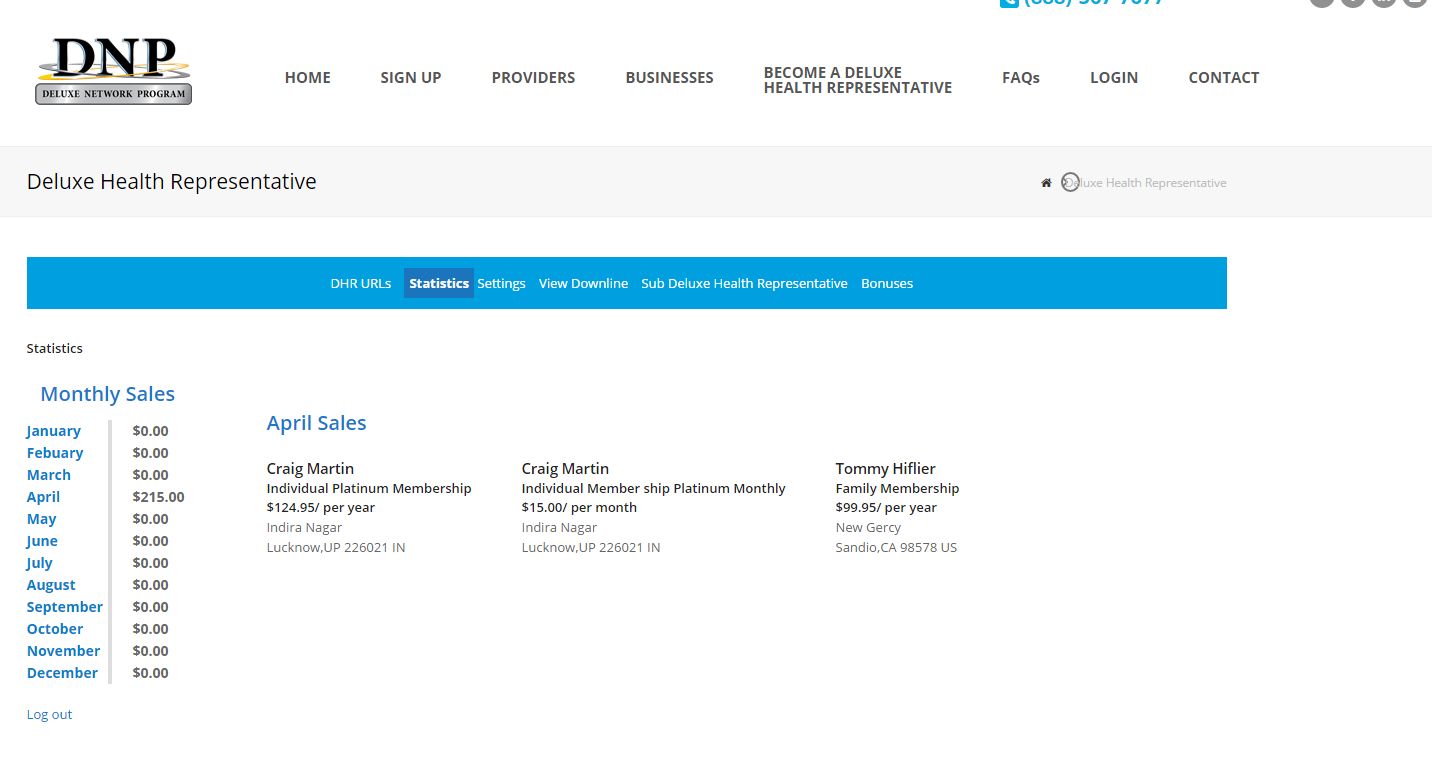The height and width of the screenshot is (767, 1432).
Task: Click the Individual Member ship Platinum Monthly text
Action: 654,489
